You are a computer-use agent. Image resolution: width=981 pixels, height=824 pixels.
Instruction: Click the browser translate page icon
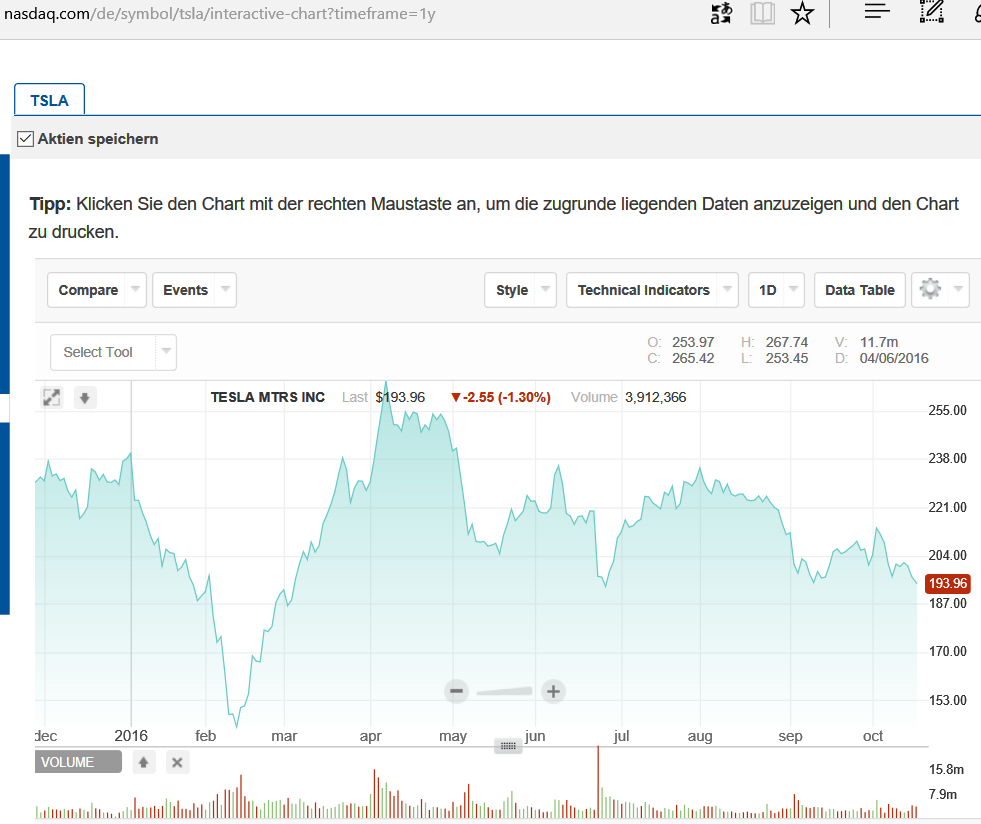tap(721, 13)
